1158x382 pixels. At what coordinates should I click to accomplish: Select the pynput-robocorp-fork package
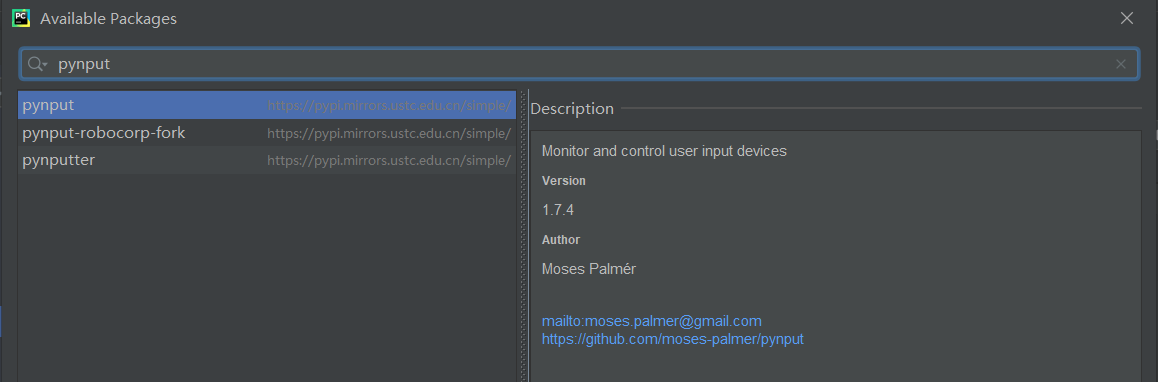[x=267, y=133]
